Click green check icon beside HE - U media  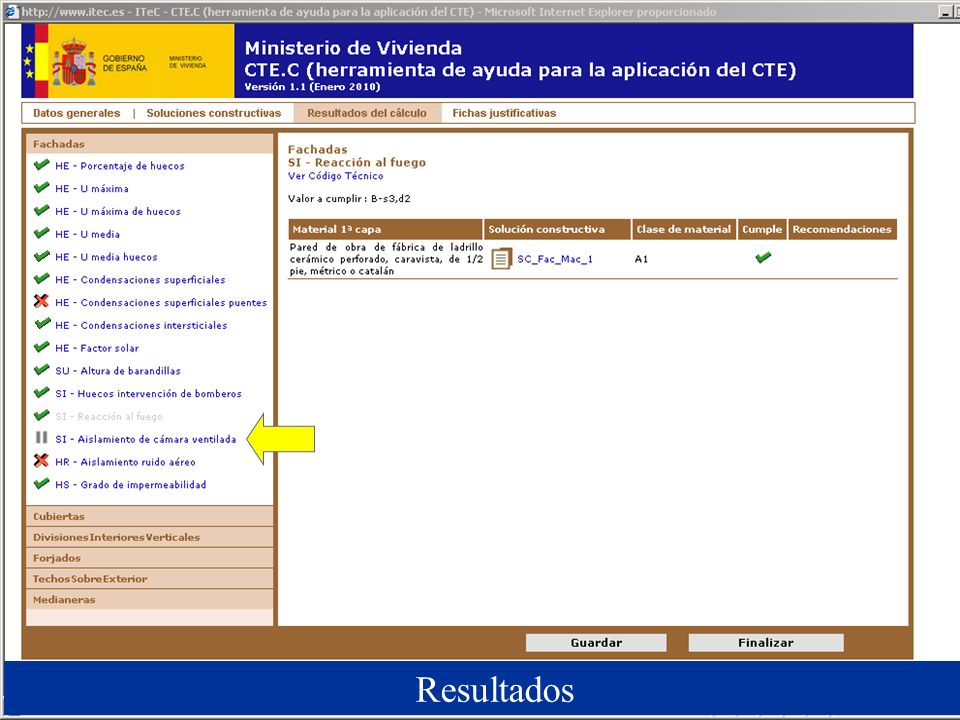pos(42,233)
